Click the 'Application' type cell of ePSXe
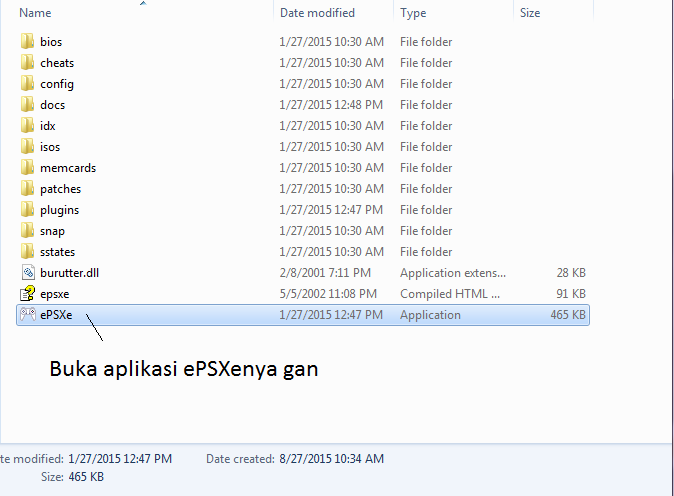674x496 pixels. pyautogui.click(x=430, y=315)
